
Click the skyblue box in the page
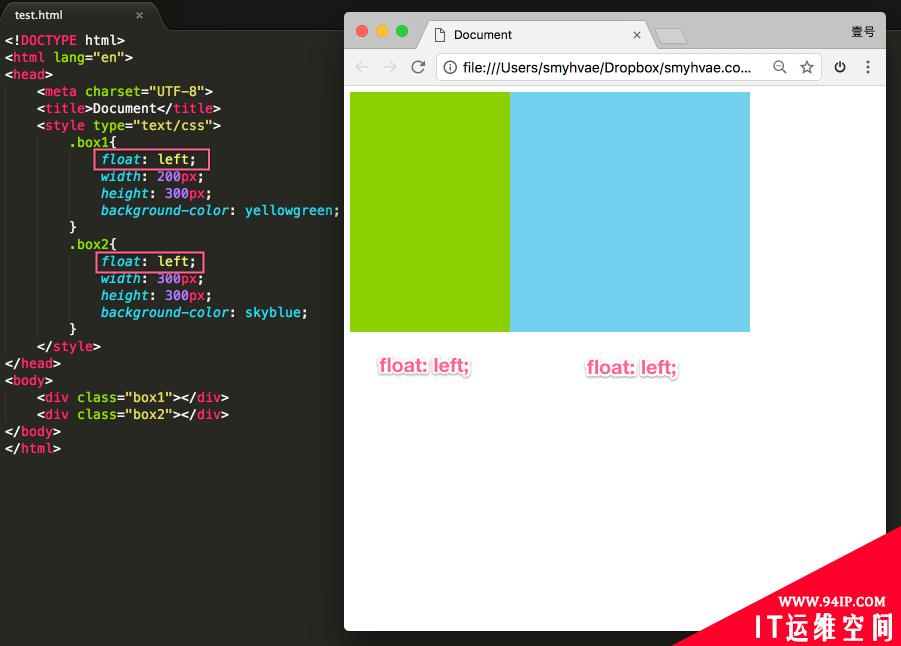[x=630, y=212]
